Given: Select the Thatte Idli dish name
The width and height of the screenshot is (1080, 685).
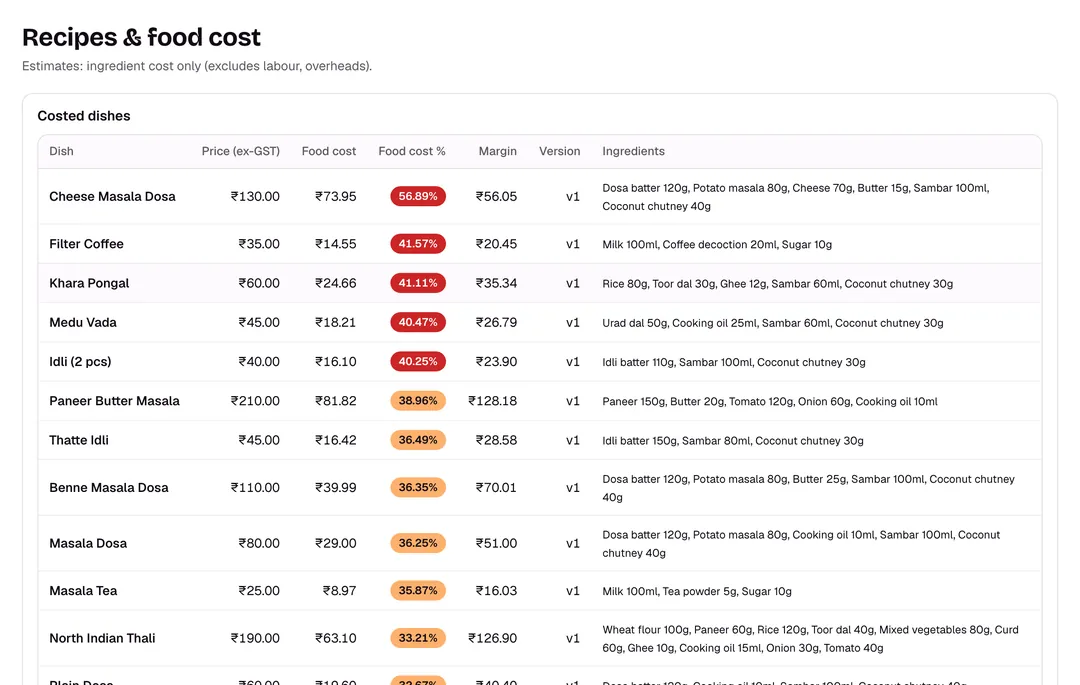Looking at the screenshot, I should pos(79,441).
